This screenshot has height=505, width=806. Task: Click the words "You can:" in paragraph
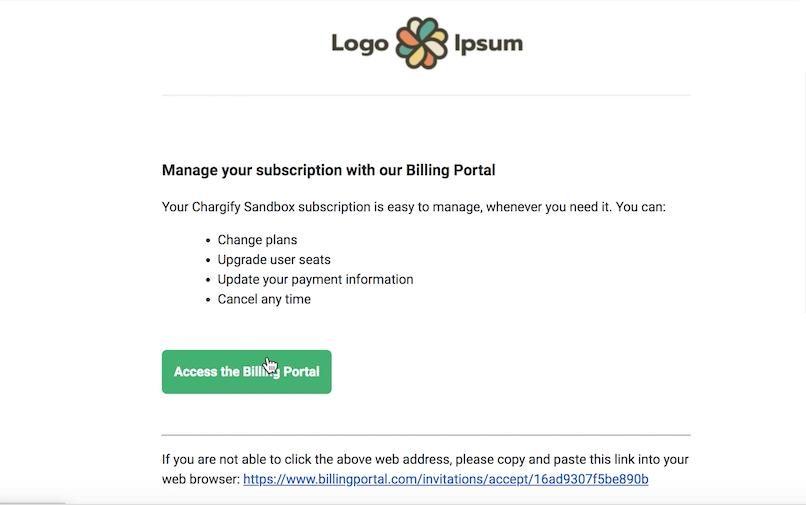(x=640, y=207)
